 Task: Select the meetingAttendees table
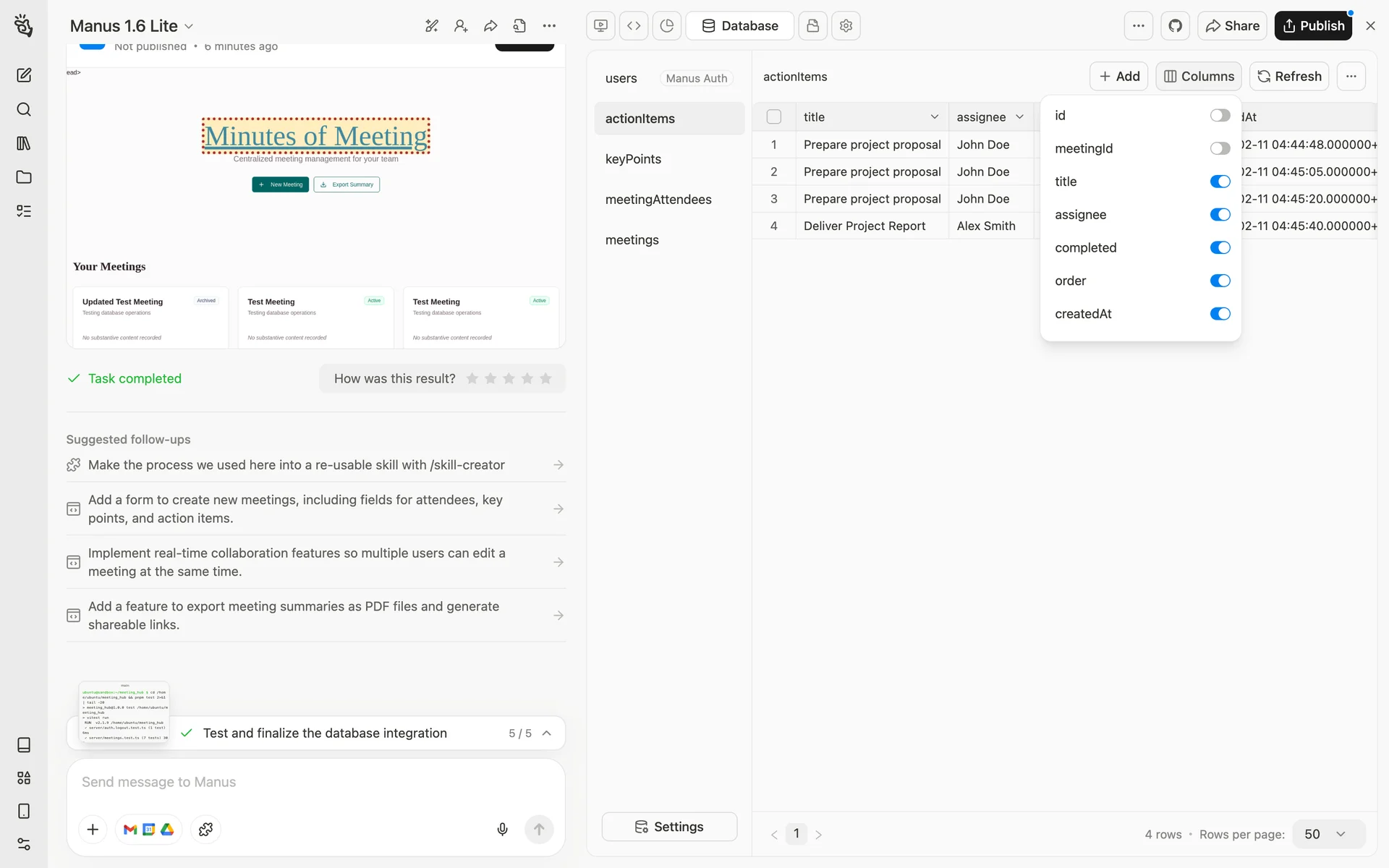pyautogui.click(x=658, y=200)
